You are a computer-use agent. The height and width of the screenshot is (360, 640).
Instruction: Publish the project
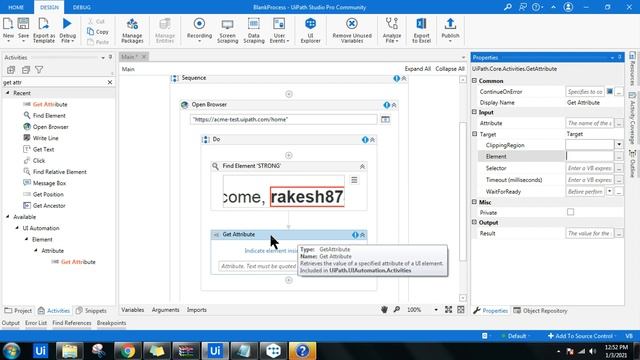pos(450,29)
